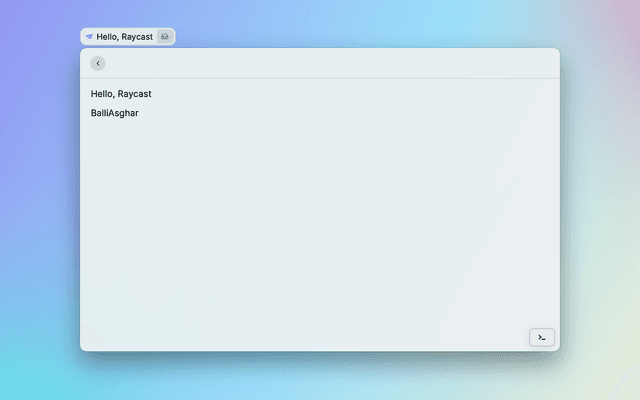Click the top-right corner of the window toolbar
The width and height of the screenshot is (640, 400).
tap(545, 63)
